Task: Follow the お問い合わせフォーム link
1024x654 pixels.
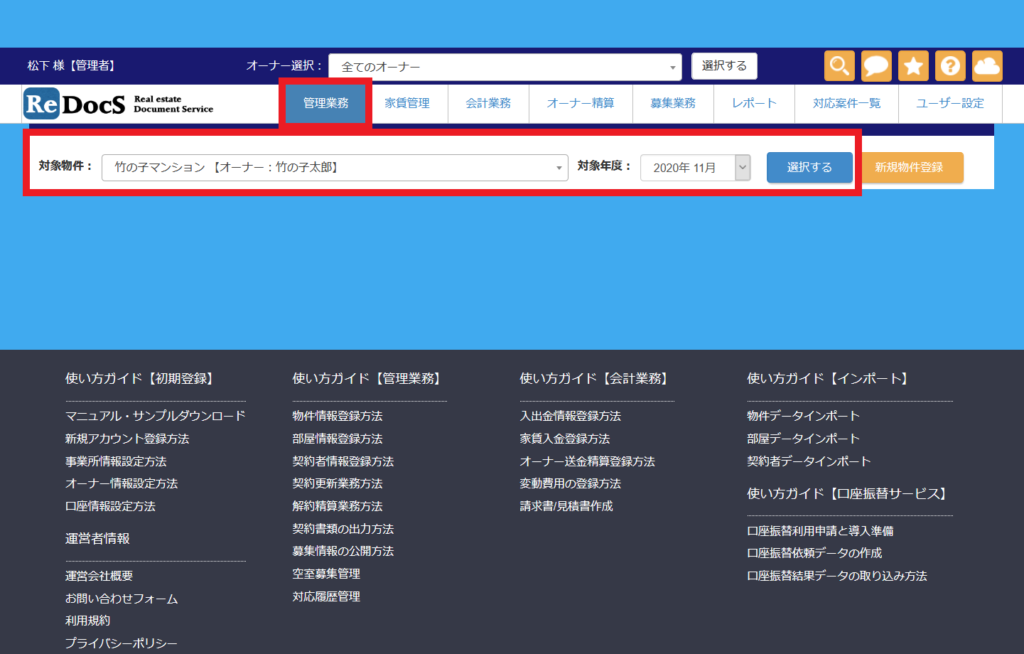Action: 121,599
